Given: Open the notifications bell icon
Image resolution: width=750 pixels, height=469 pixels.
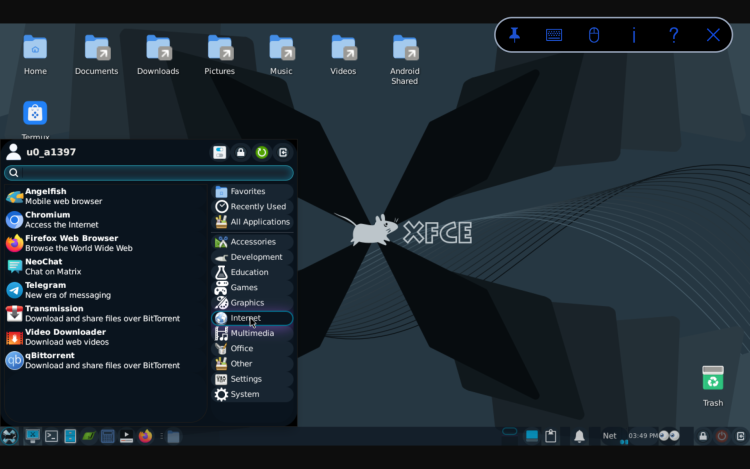Looking at the screenshot, I should click(x=579, y=436).
